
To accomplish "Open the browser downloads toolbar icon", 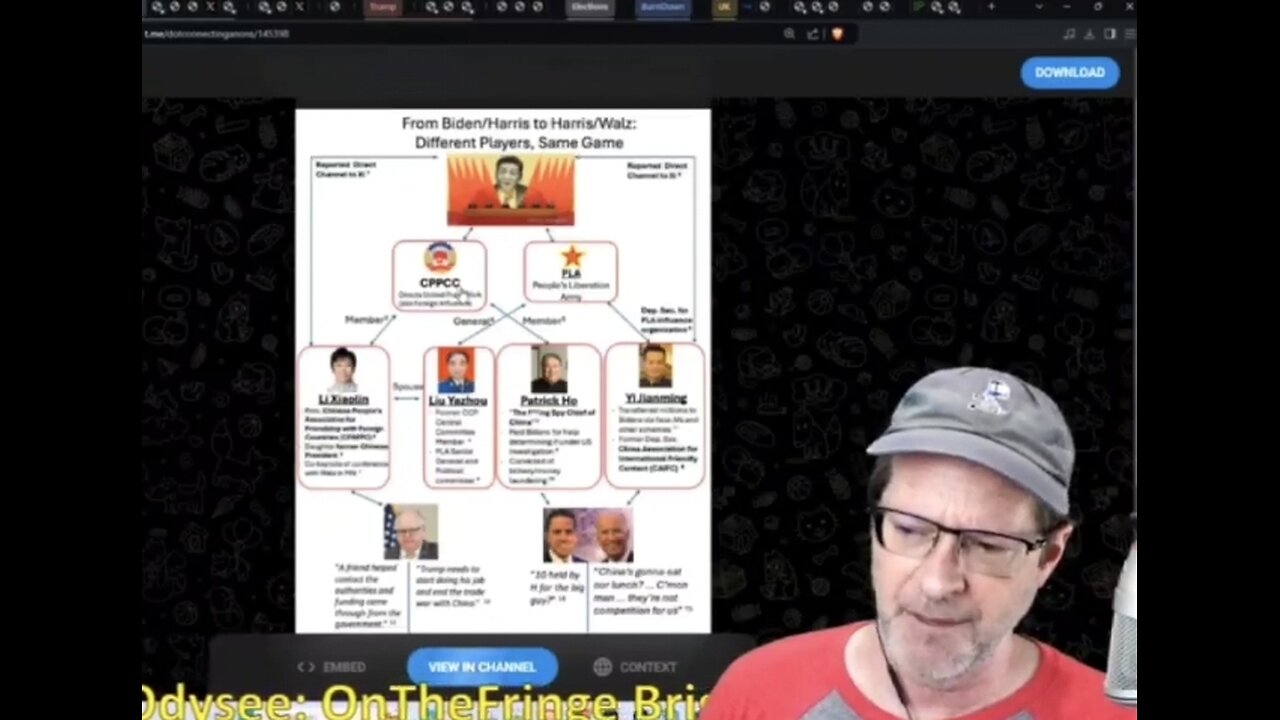I will point(1089,33).
